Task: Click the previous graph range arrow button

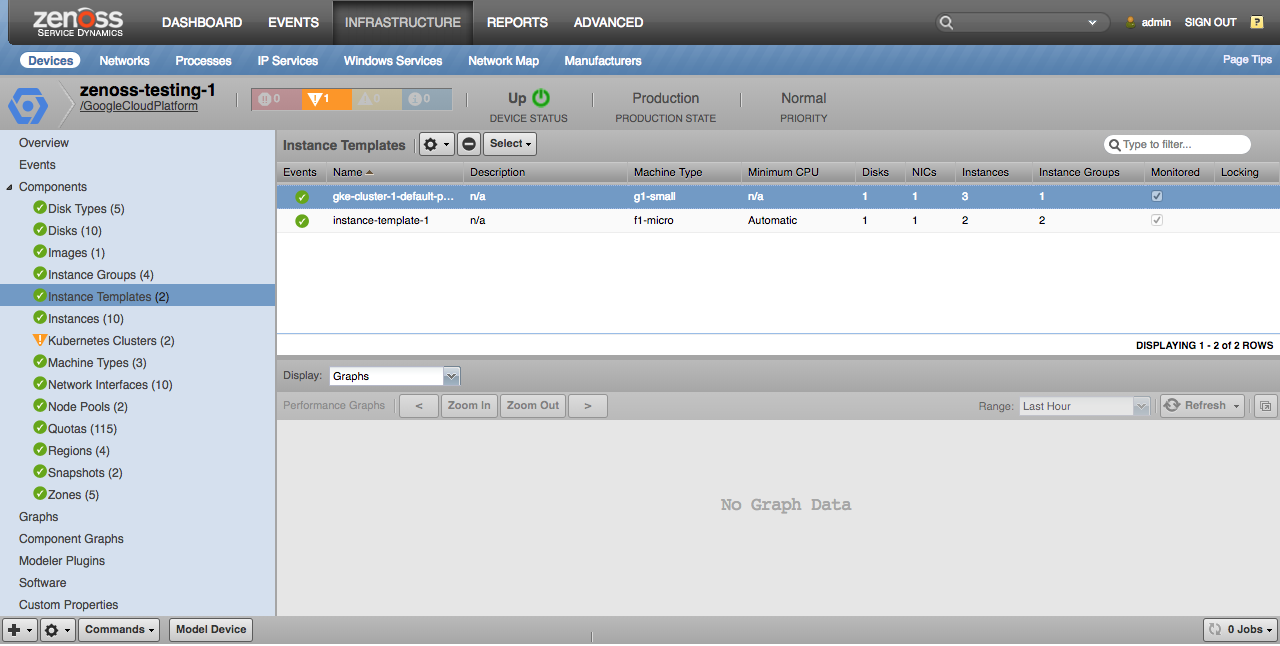Action: (419, 406)
